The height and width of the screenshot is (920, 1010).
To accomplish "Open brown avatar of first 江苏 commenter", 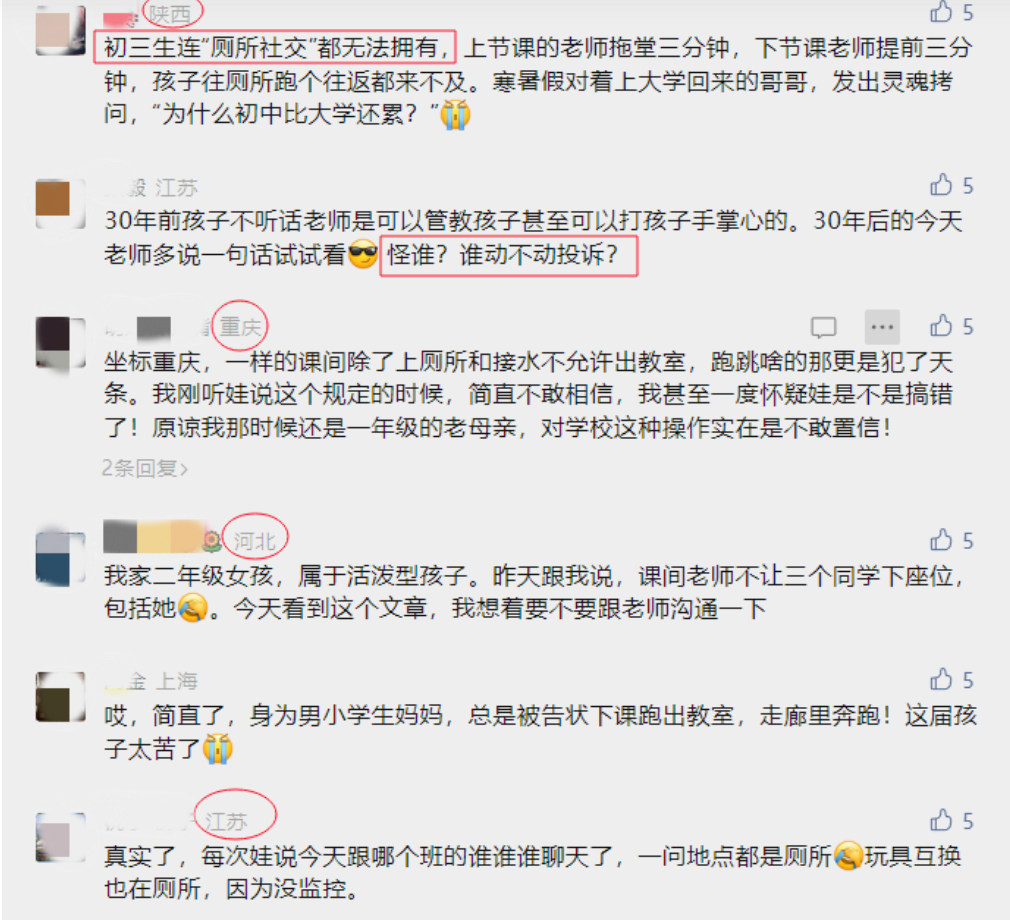I will (x=61, y=203).
